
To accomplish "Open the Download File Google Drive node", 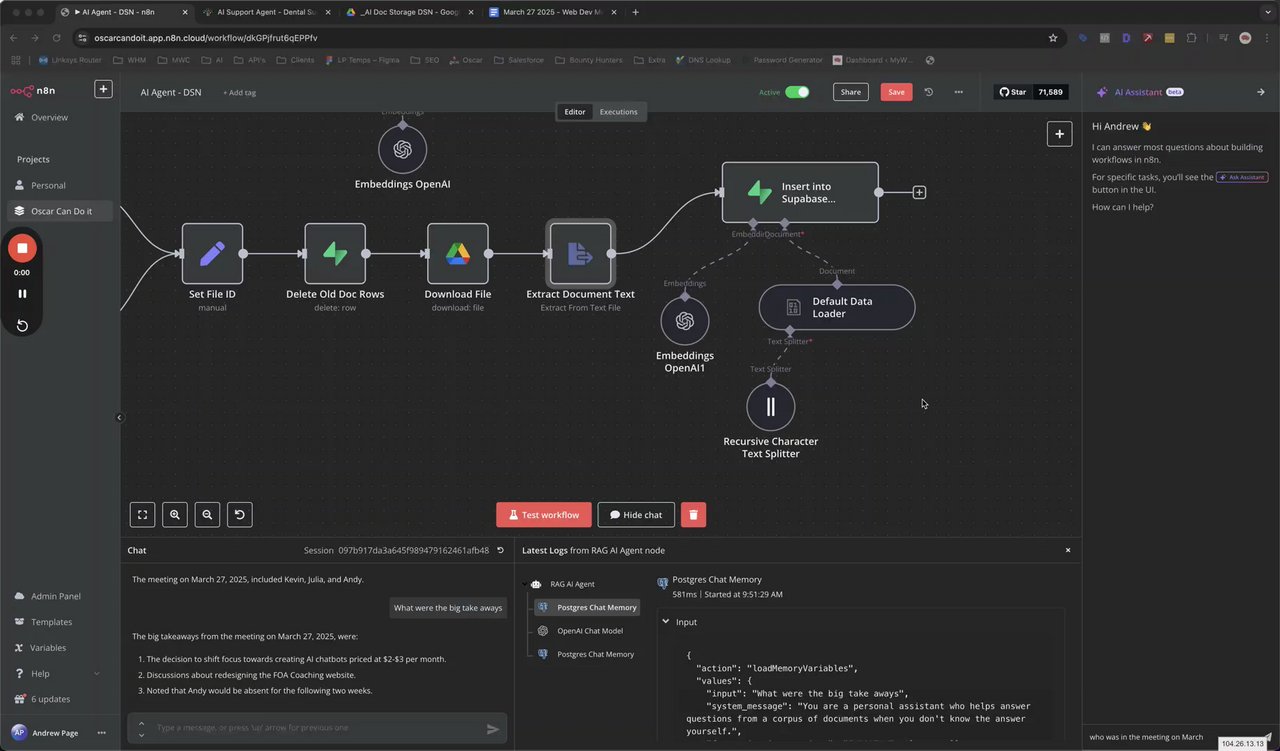I will (458, 253).
